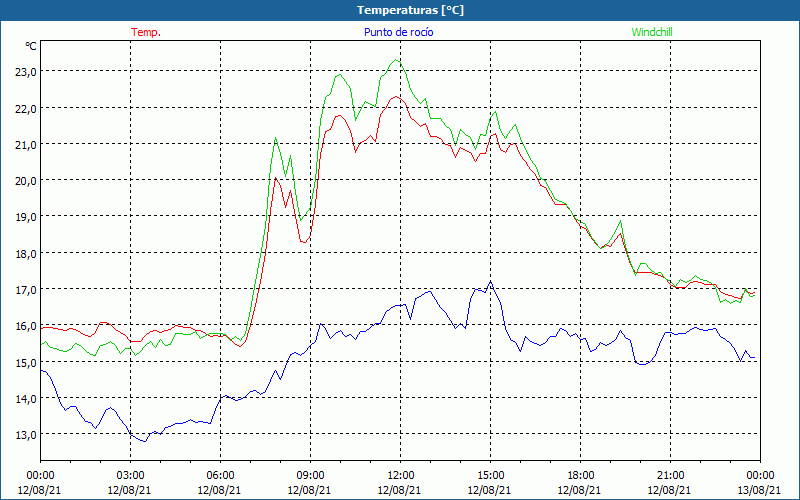
Task: Click the 21:00 time axis label
Action: (x=670, y=475)
